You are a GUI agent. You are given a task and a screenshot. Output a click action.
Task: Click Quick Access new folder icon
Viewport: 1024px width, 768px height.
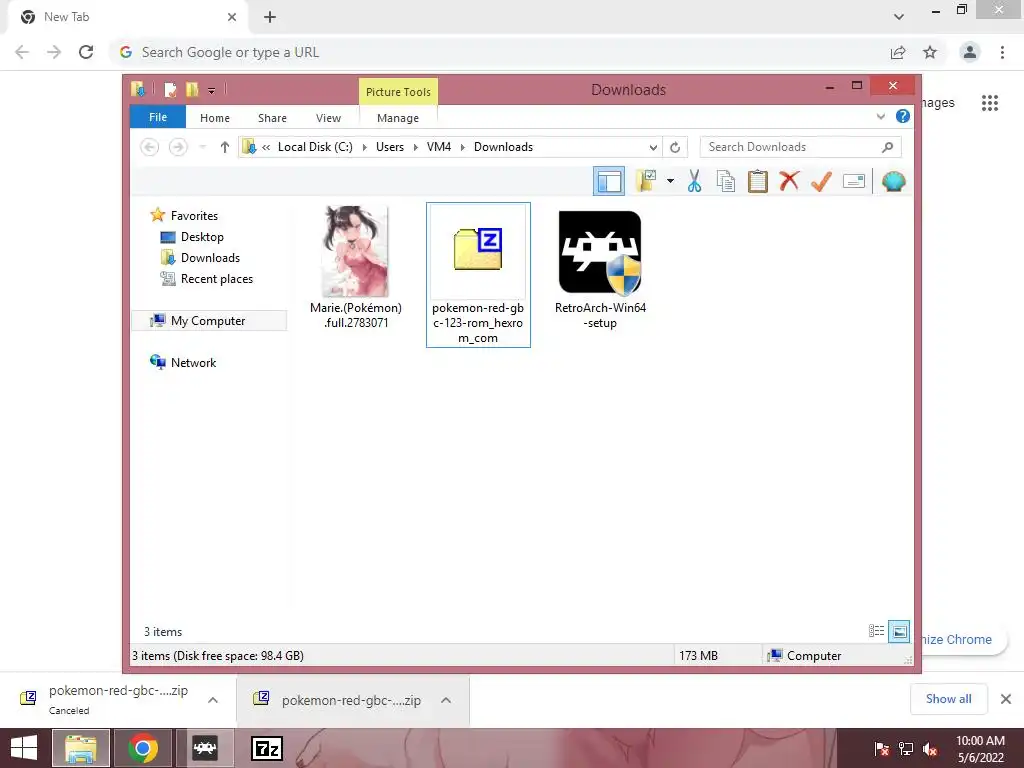(x=192, y=89)
